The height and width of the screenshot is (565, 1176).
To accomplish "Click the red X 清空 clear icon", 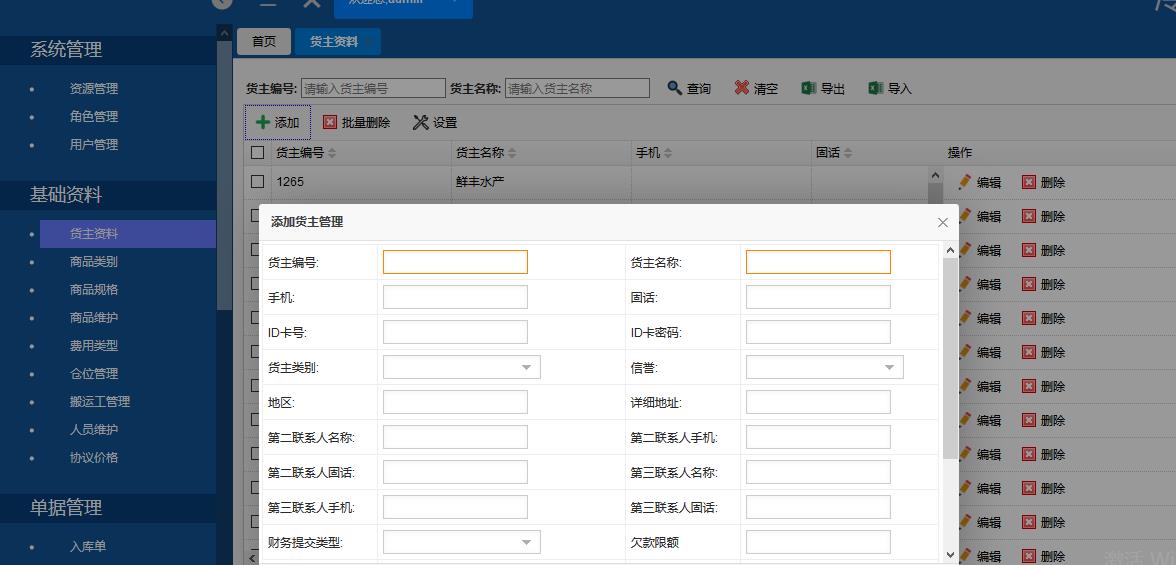I will [741, 88].
